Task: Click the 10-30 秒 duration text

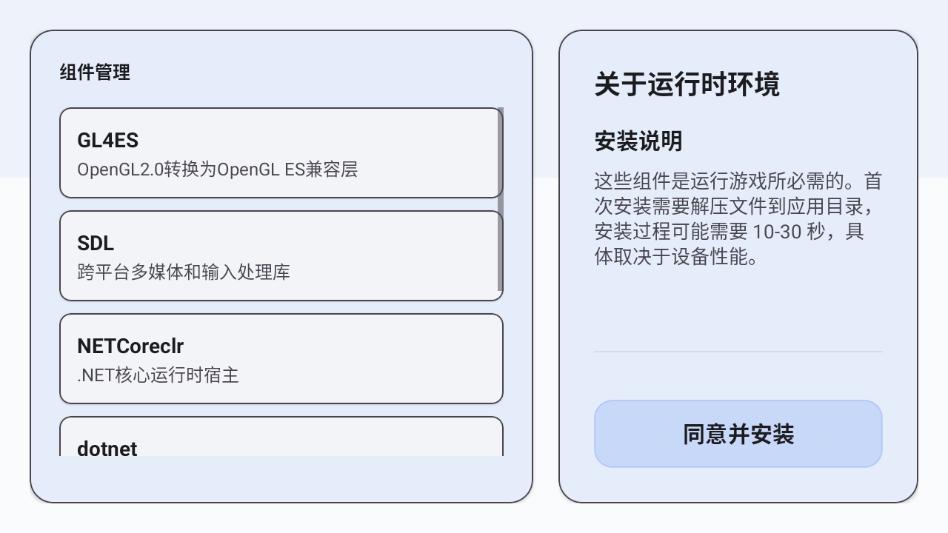Action: pyautogui.click(x=791, y=232)
